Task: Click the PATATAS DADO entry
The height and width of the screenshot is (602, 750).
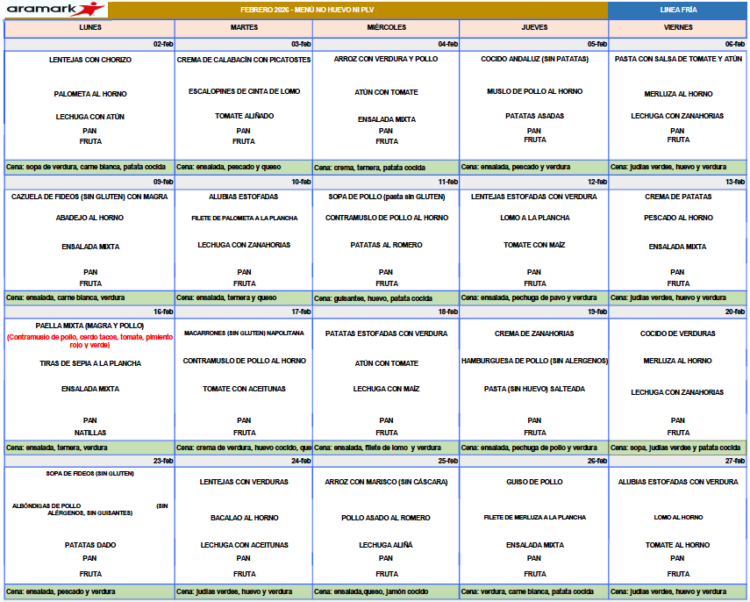Action: click(90, 544)
